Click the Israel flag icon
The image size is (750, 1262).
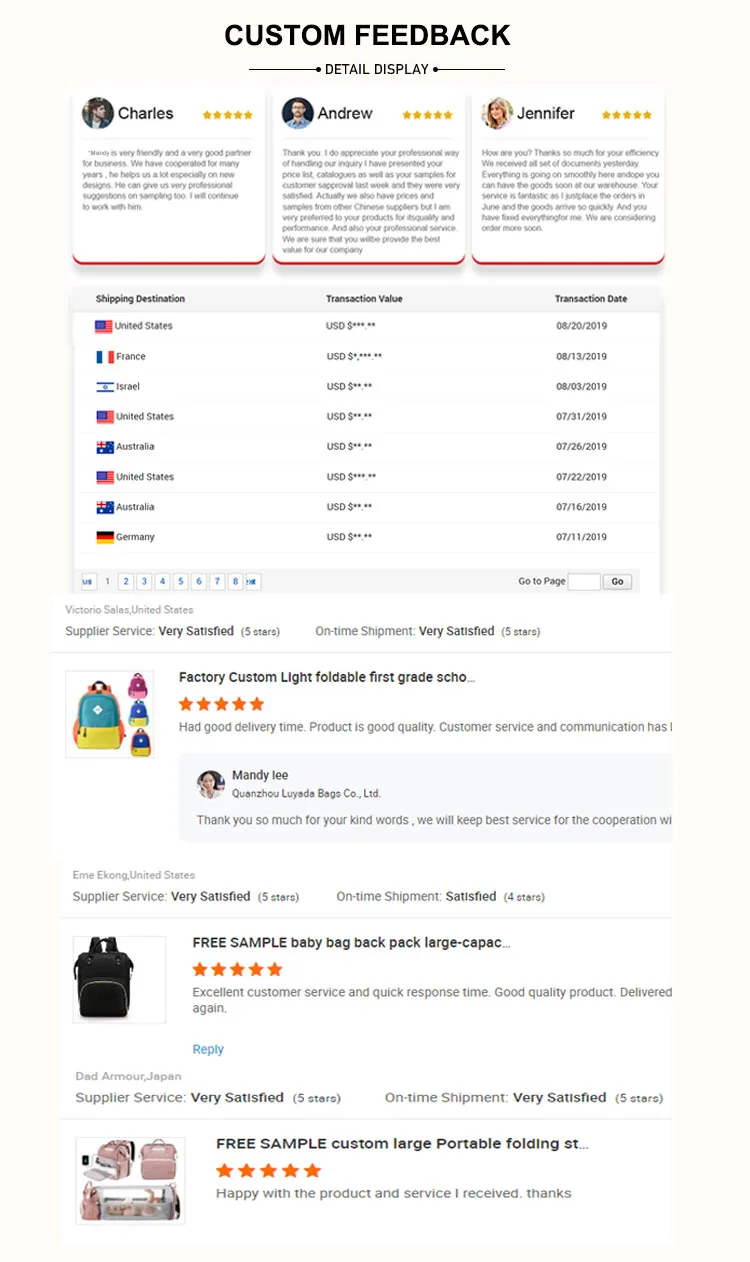tap(105, 387)
